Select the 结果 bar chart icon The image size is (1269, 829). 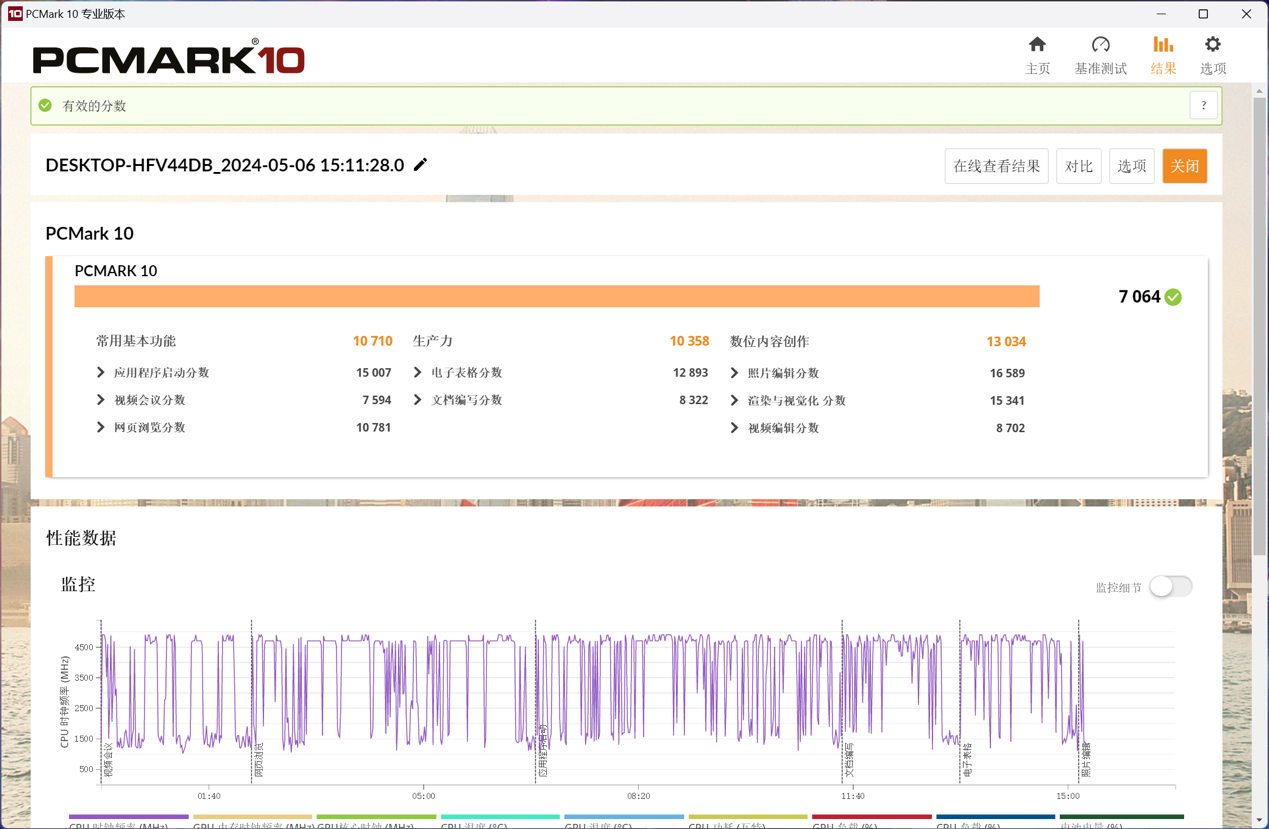click(1163, 45)
